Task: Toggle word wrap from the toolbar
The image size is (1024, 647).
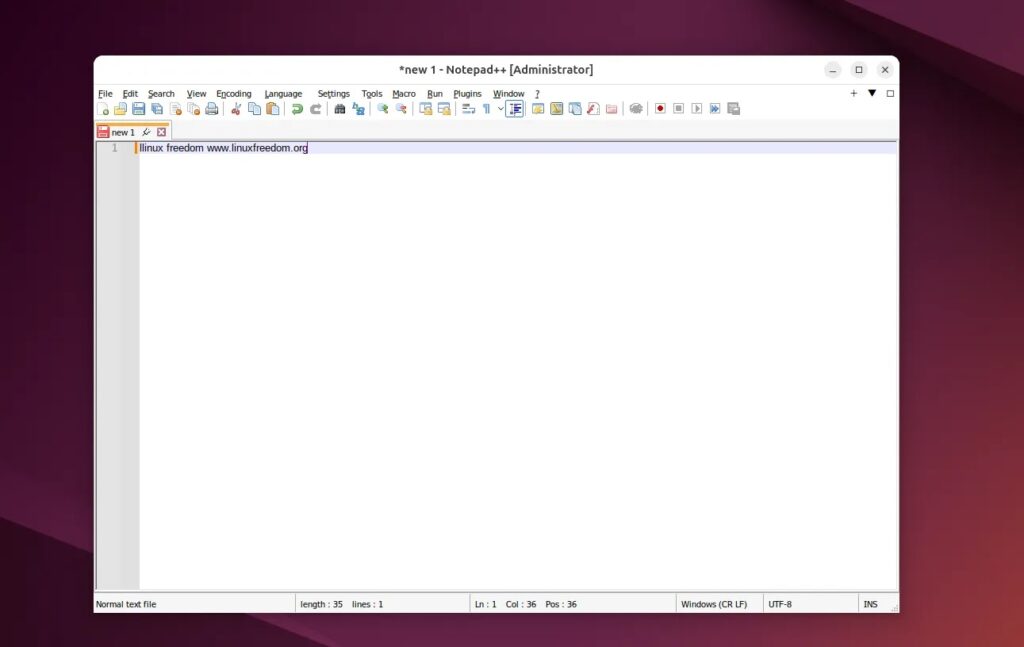Action: pyautogui.click(x=469, y=108)
